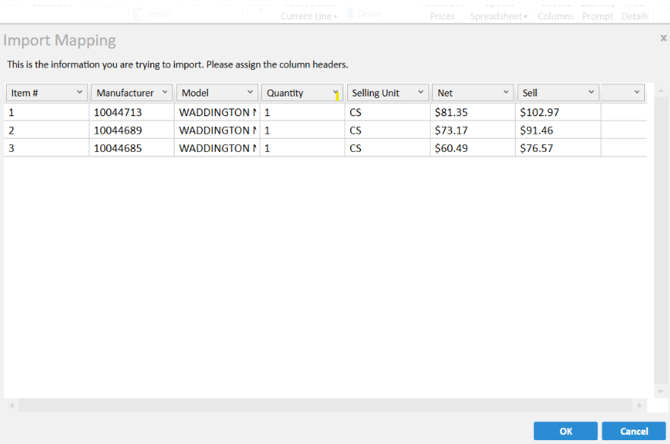Image resolution: width=670 pixels, height=444 pixels.
Task: Click the horizontal scrollbar right arrow
Action: [x=639, y=406]
